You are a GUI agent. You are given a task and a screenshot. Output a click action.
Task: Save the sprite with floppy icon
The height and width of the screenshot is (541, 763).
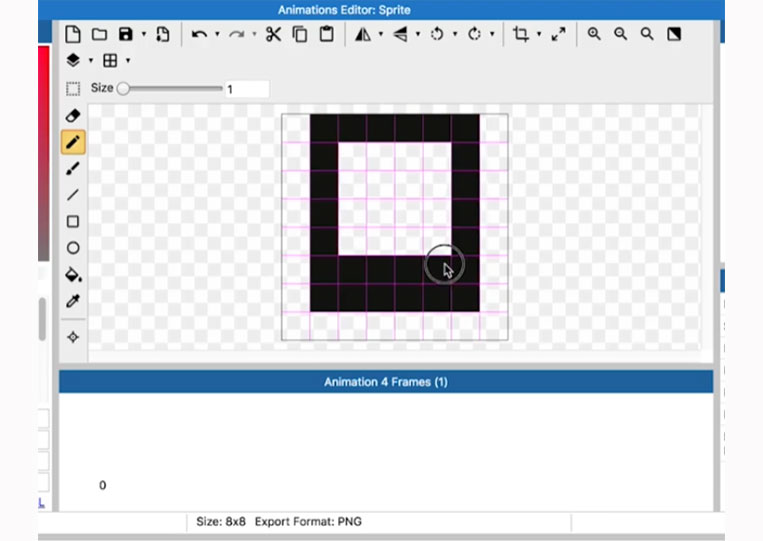point(126,34)
